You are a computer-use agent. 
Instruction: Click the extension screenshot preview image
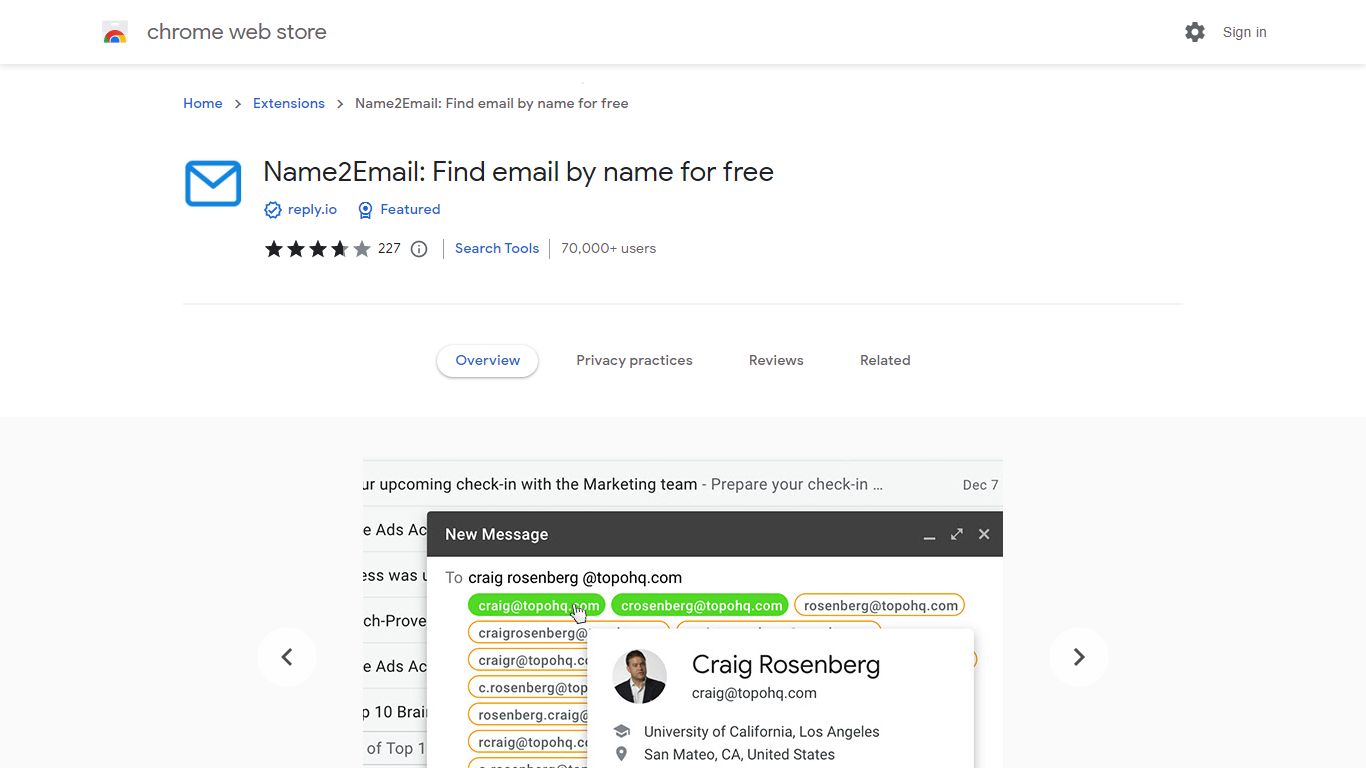tap(683, 614)
